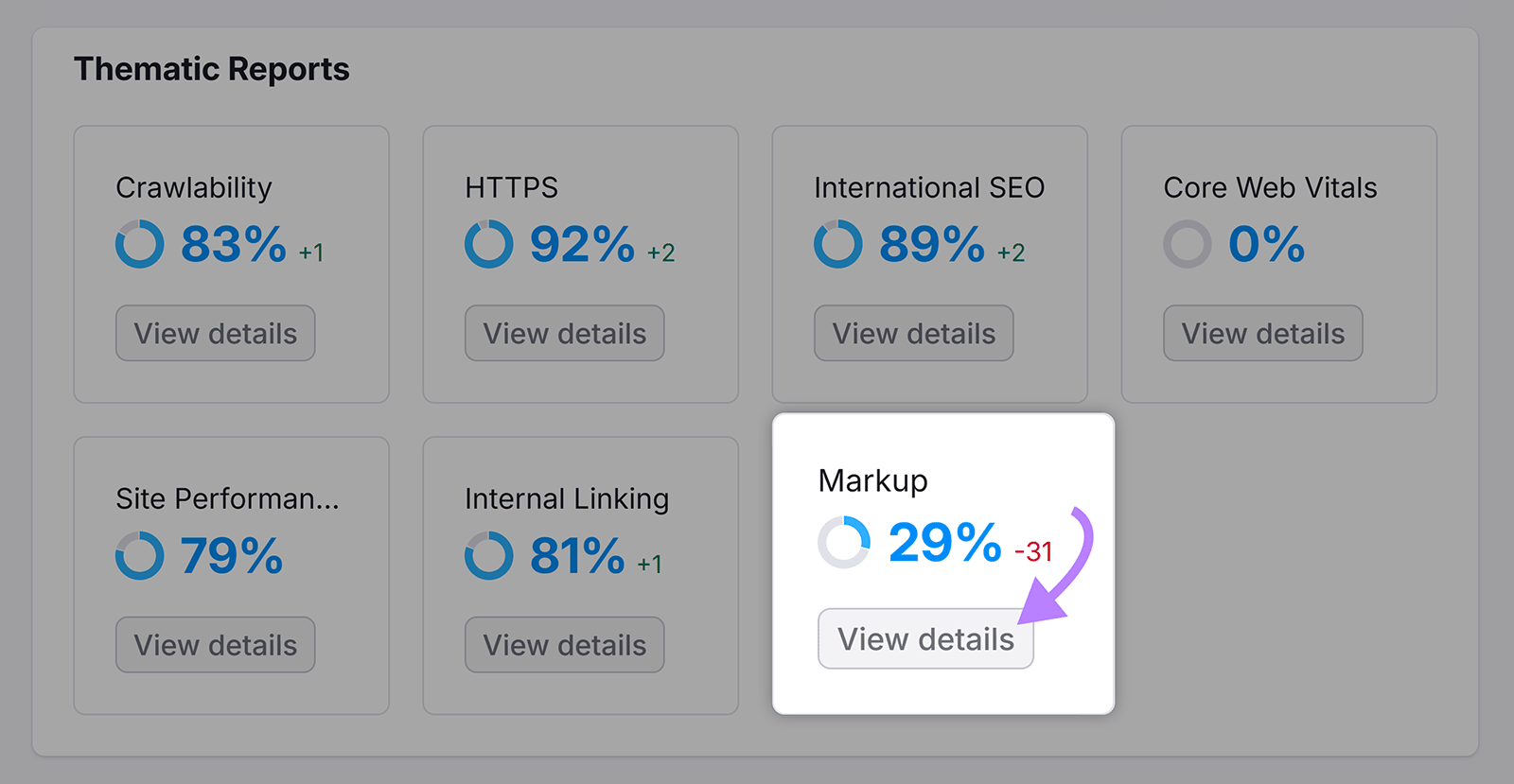View Core Web Vitals details
This screenshot has width=1514, height=784.
(x=1262, y=333)
